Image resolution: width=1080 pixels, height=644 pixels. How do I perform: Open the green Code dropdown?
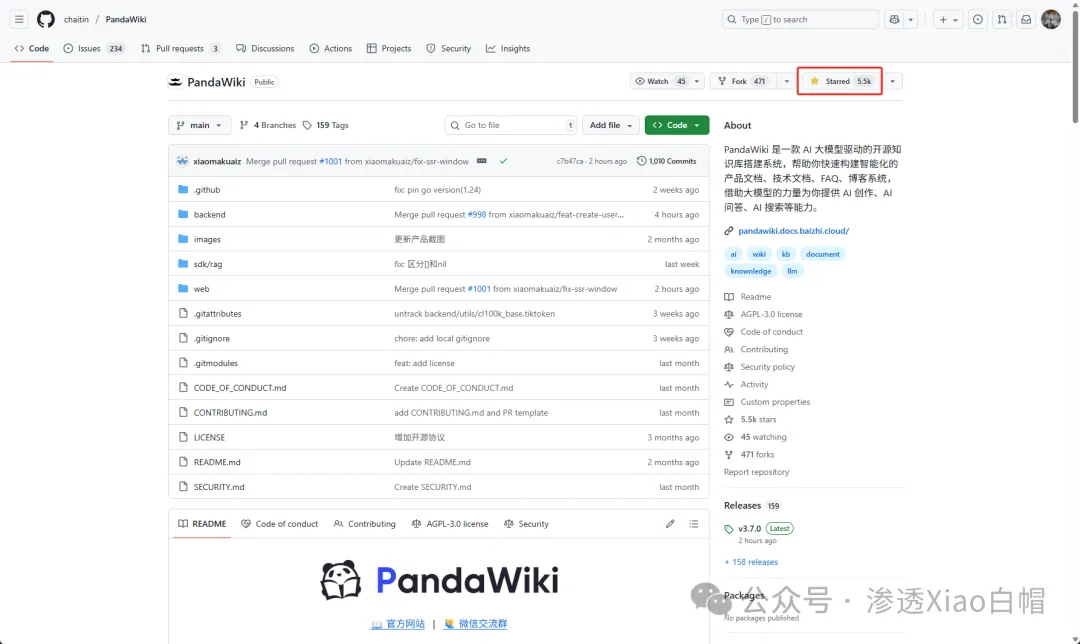tap(677, 125)
